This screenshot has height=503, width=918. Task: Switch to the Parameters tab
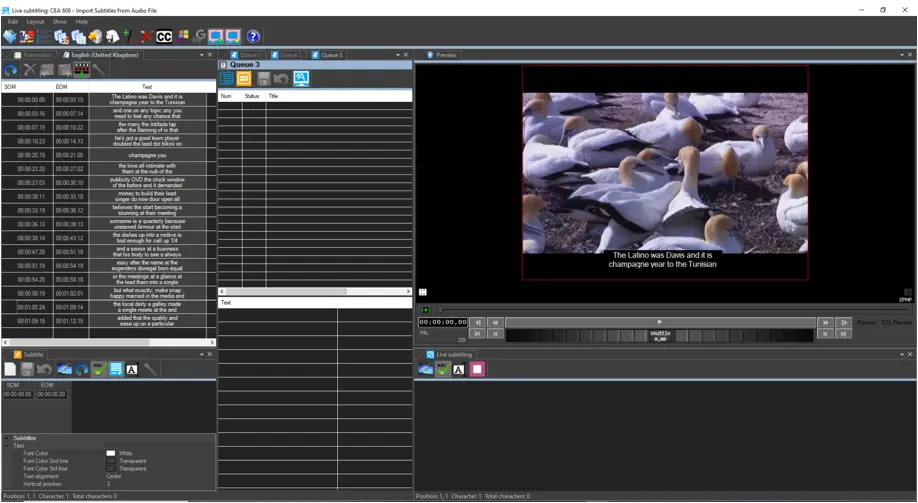[36, 55]
